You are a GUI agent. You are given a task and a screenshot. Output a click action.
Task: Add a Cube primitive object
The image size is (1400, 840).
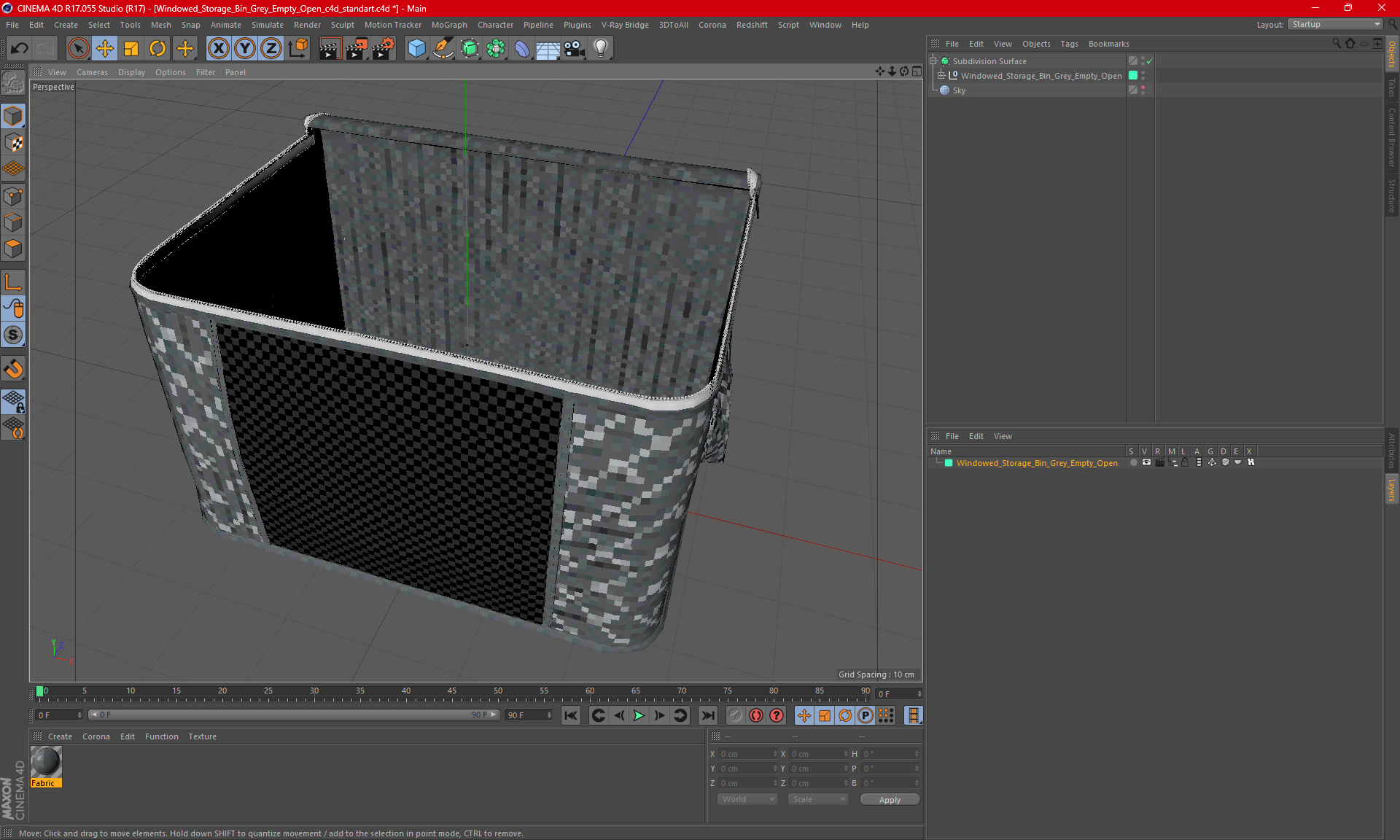coord(416,49)
